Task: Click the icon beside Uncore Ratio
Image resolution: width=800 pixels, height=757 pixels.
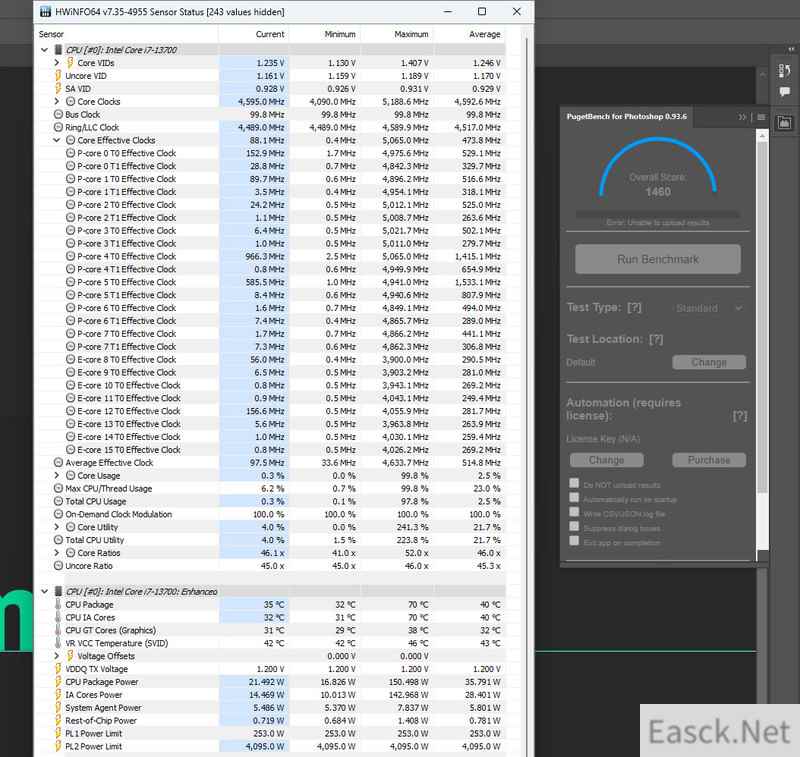Action: pyautogui.click(x=58, y=566)
